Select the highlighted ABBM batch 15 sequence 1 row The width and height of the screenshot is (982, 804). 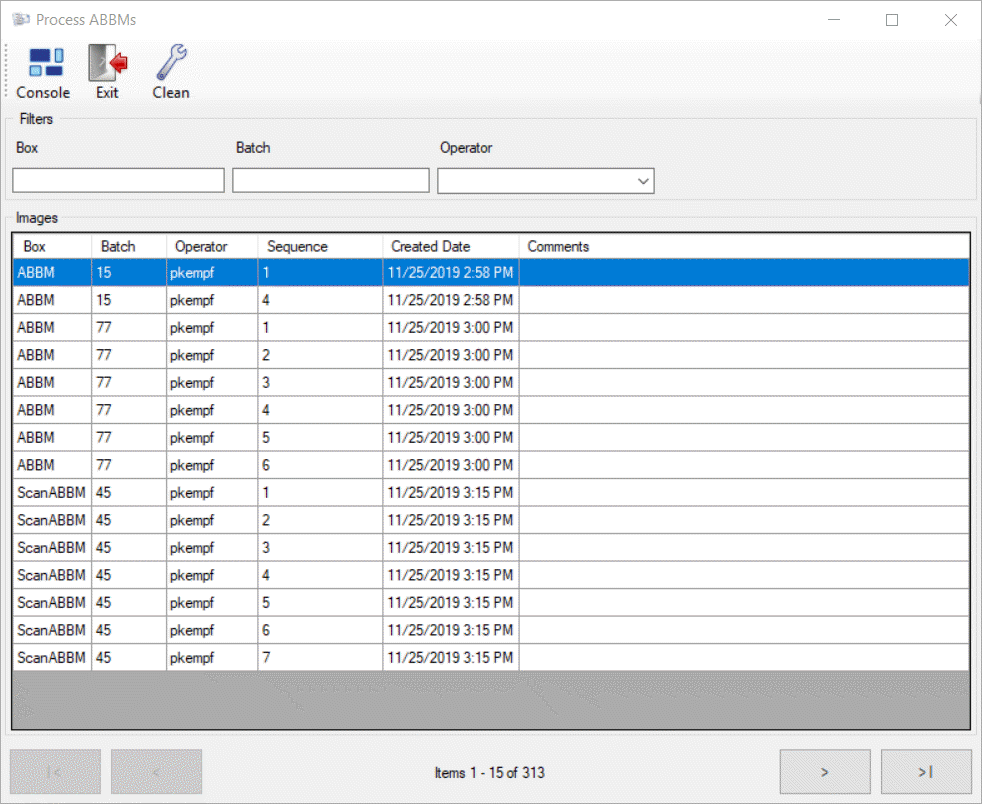pyautogui.click(x=491, y=273)
